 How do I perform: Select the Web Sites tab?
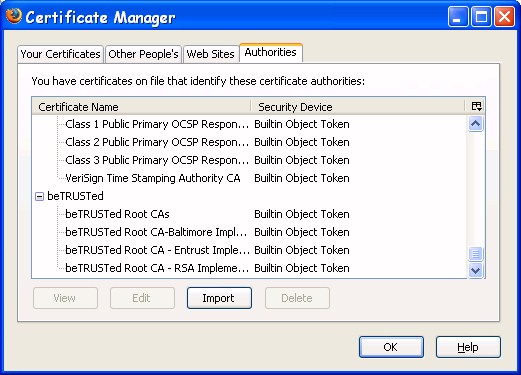click(x=211, y=54)
